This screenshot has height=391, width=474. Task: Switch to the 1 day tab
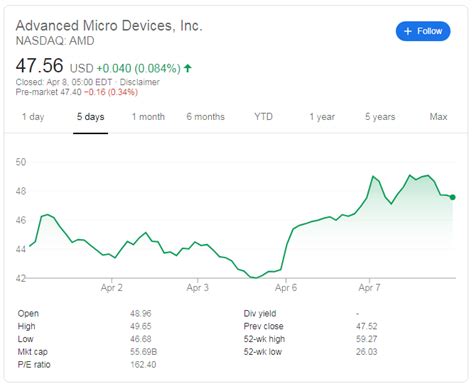33,117
